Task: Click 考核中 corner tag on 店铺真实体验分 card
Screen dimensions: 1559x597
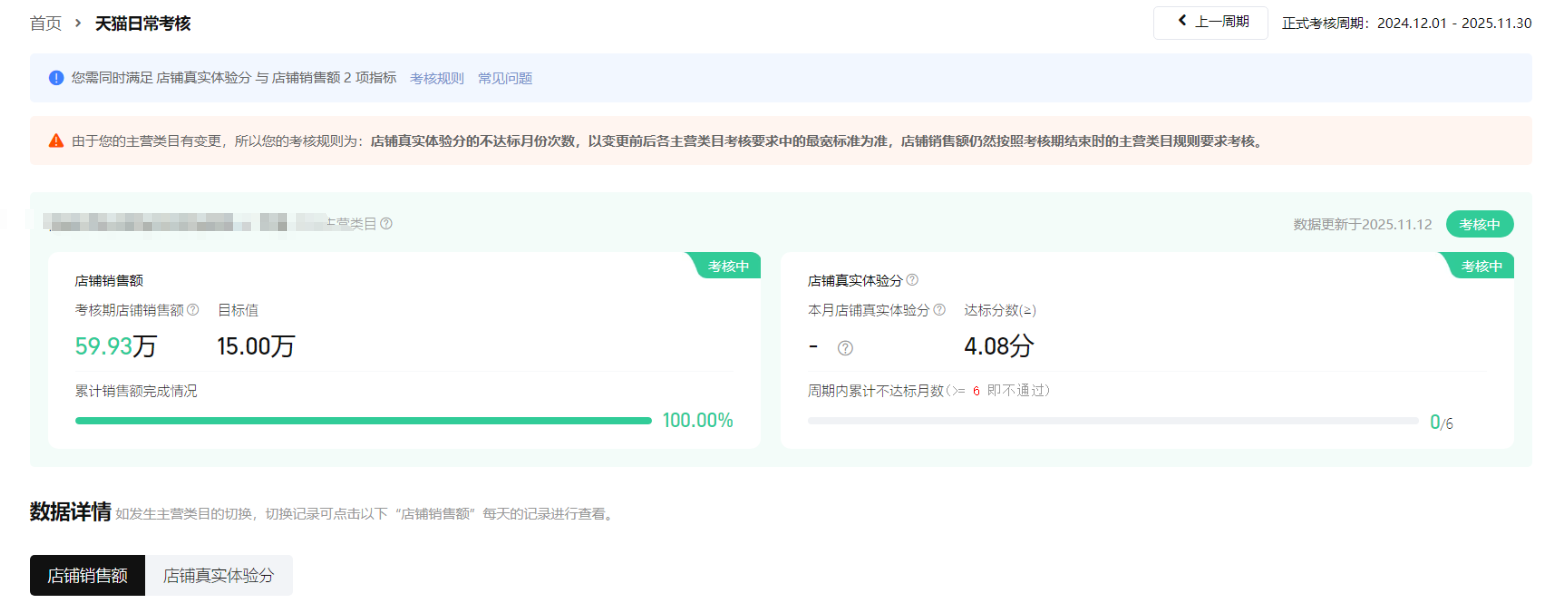Action: [x=1481, y=266]
